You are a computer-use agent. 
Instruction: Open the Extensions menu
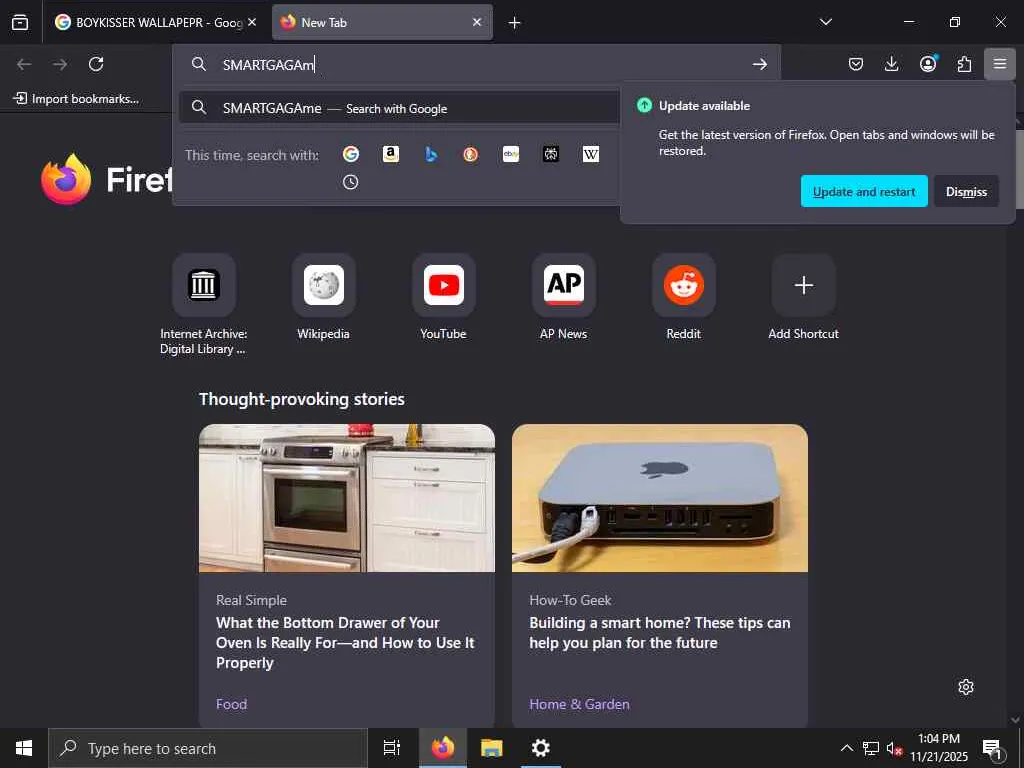964,64
